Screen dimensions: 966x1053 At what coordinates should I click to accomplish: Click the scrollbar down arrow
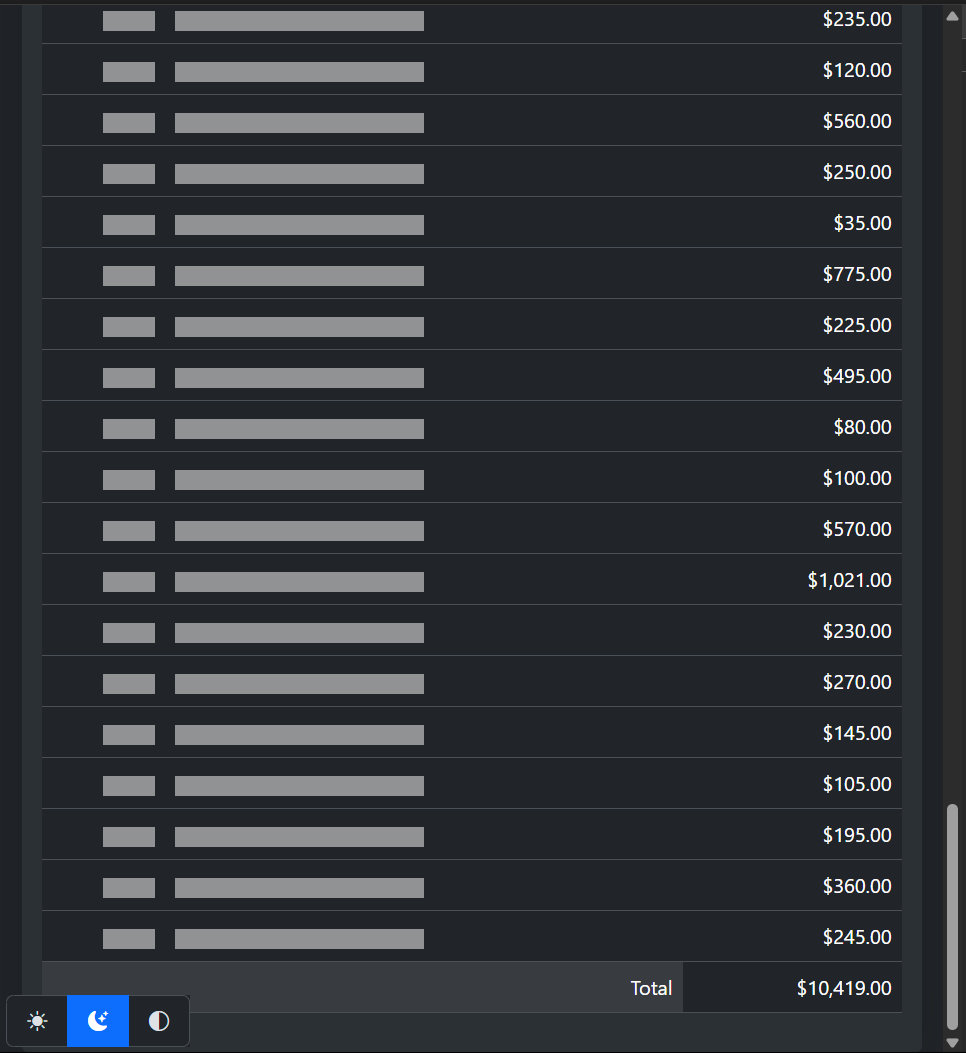point(952,1042)
